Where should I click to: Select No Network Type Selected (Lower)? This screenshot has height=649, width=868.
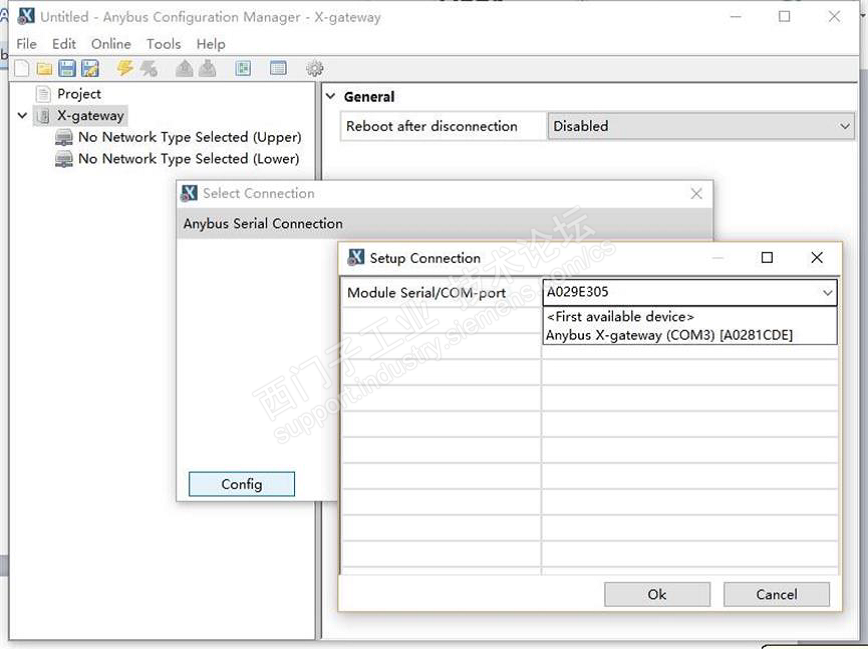click(189, 159)
